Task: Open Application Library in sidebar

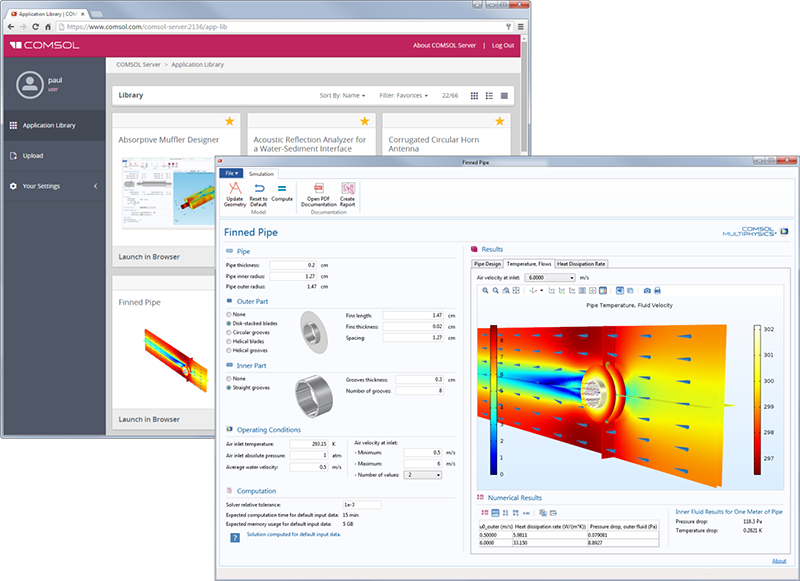Action: (55, 125)
